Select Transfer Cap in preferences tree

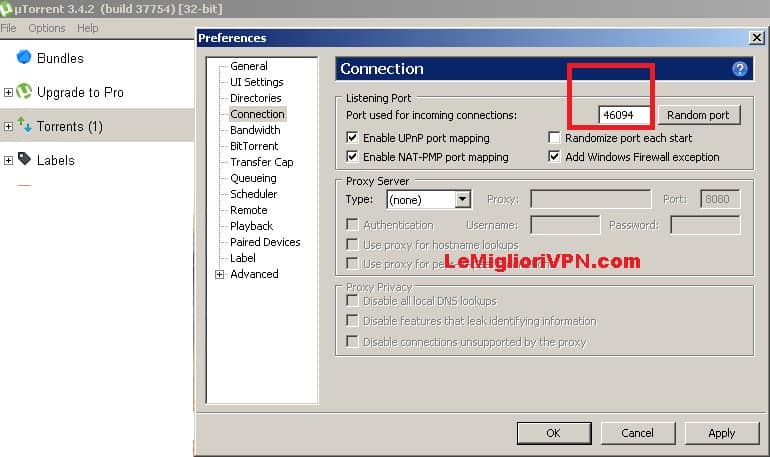coord(262,162)
